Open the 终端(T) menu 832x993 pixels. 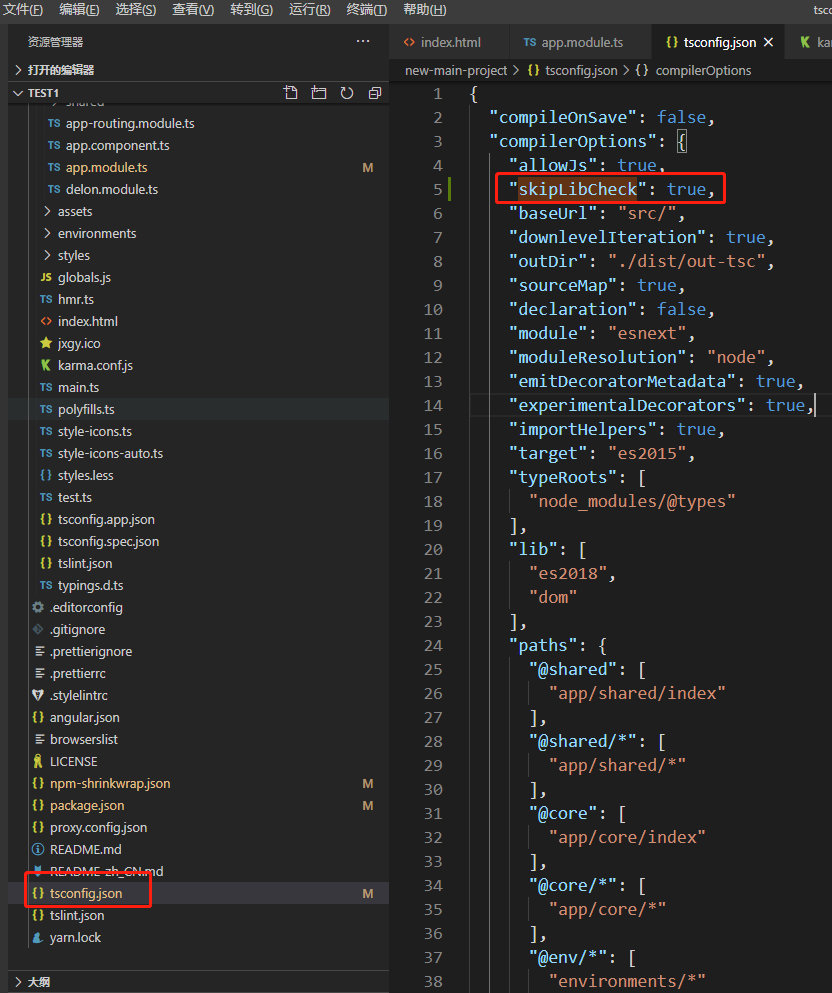(x=367, y=9)
